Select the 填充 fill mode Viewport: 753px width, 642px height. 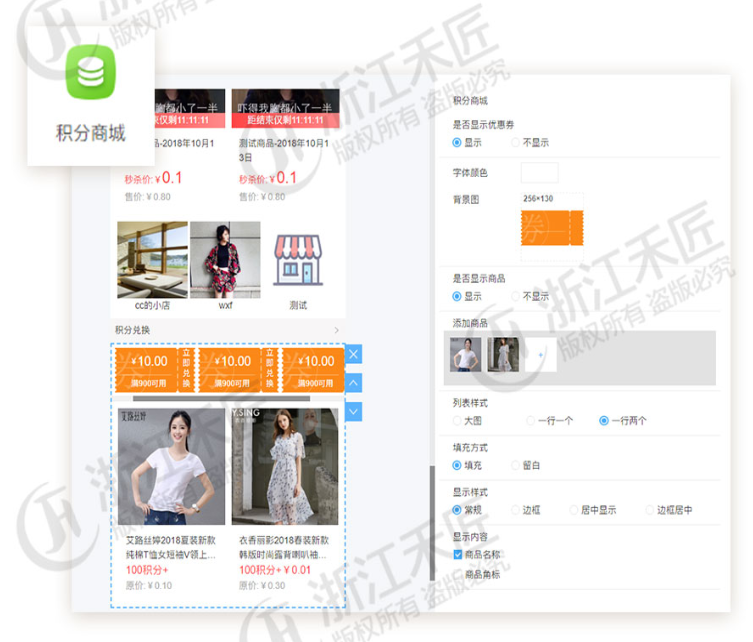(457, 465)
